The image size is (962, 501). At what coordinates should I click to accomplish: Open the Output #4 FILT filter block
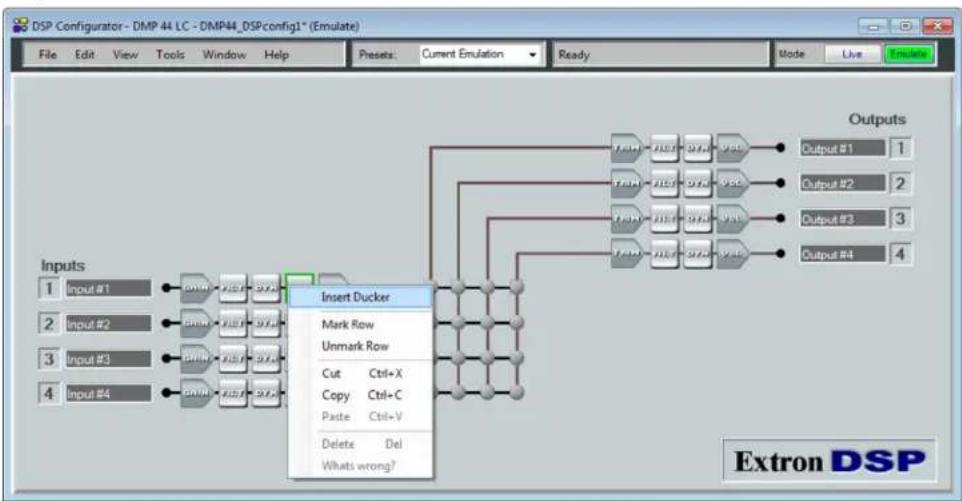[x=664, y=253]
